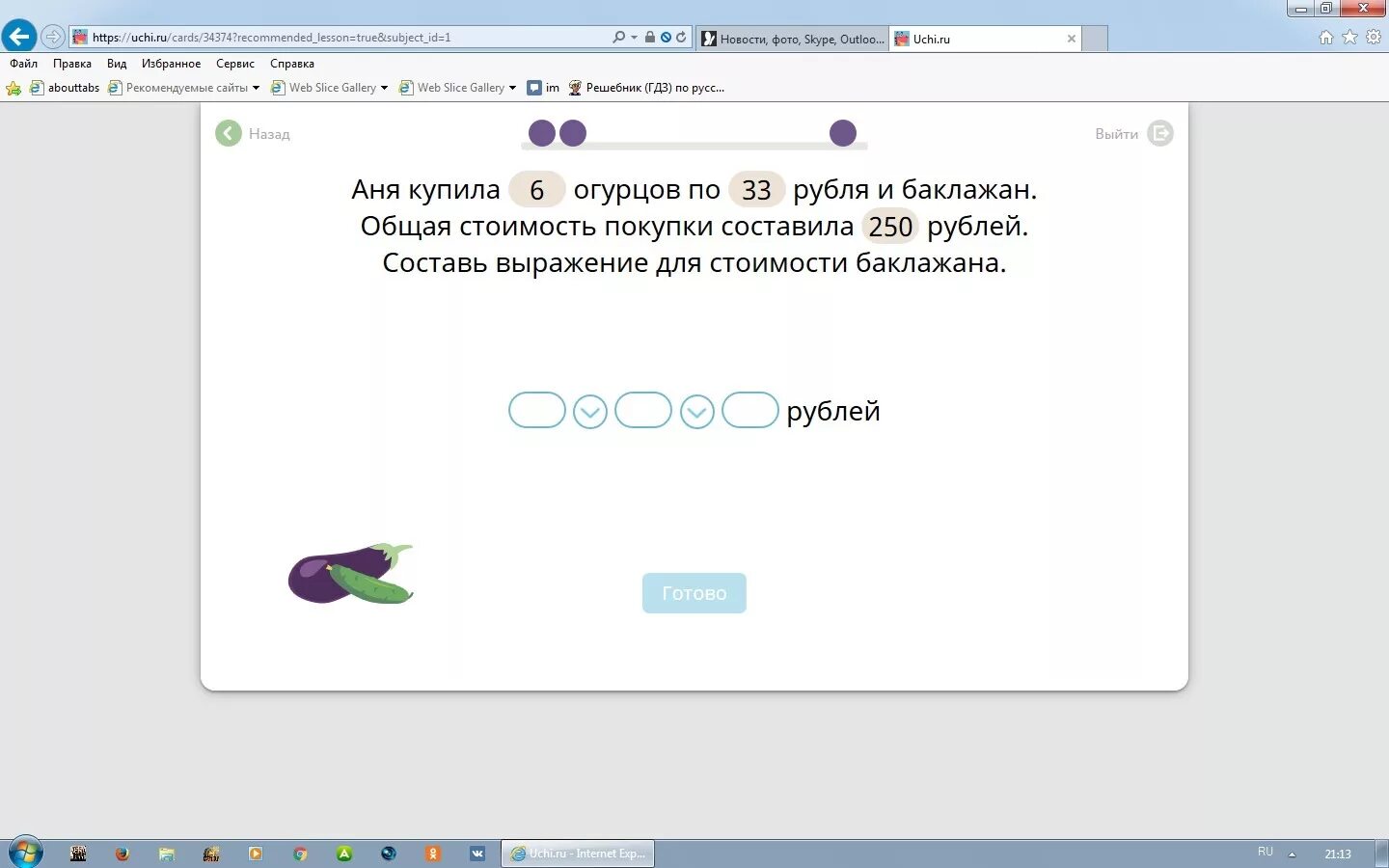Open the Favorites star icon
This screenshot has height=868, width=1389.
(1349, 38)
